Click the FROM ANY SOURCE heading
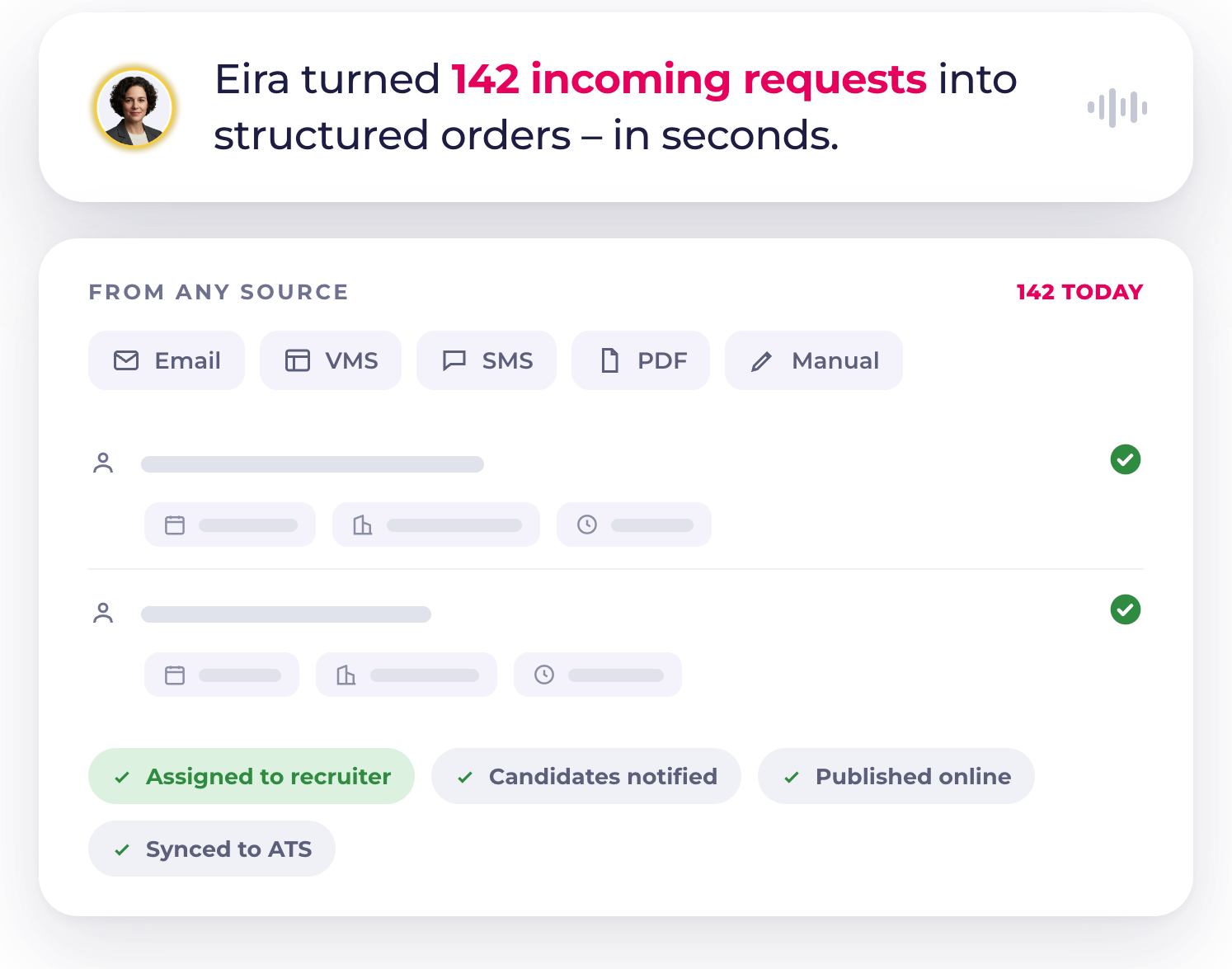 pyautogui.click(x=219, y=292)
